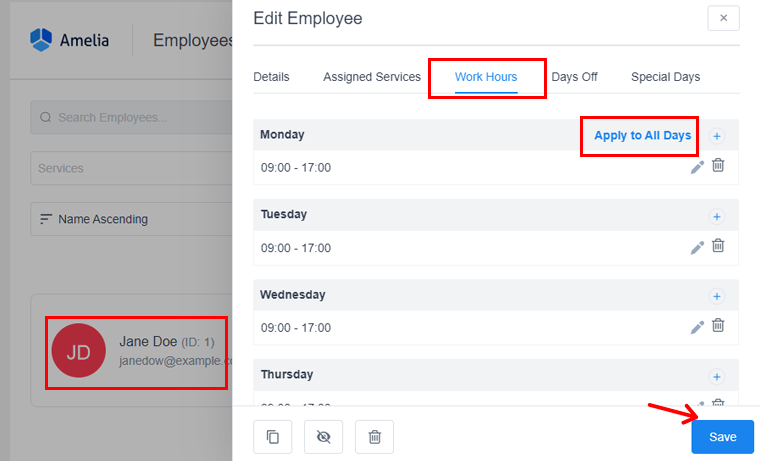Viewport: 760px width, 461px height.
Task: Hide employee using crossed-eye icon
Action: (x=323, y=437)
